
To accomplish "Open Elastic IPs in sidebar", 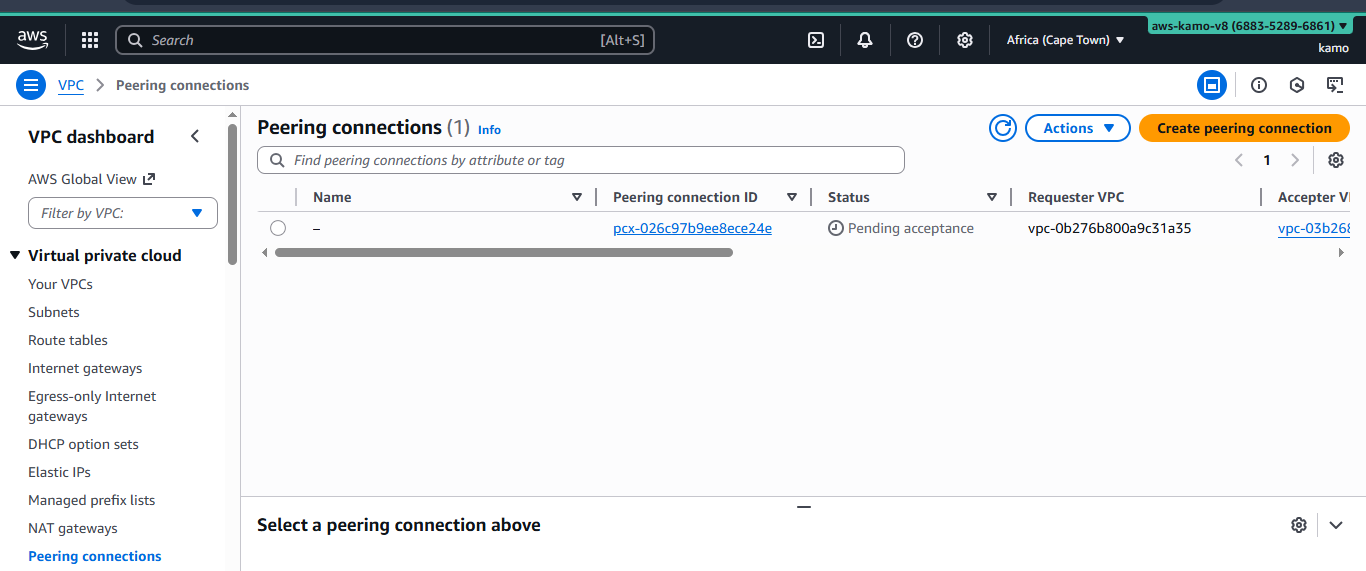I will [60, 472].
